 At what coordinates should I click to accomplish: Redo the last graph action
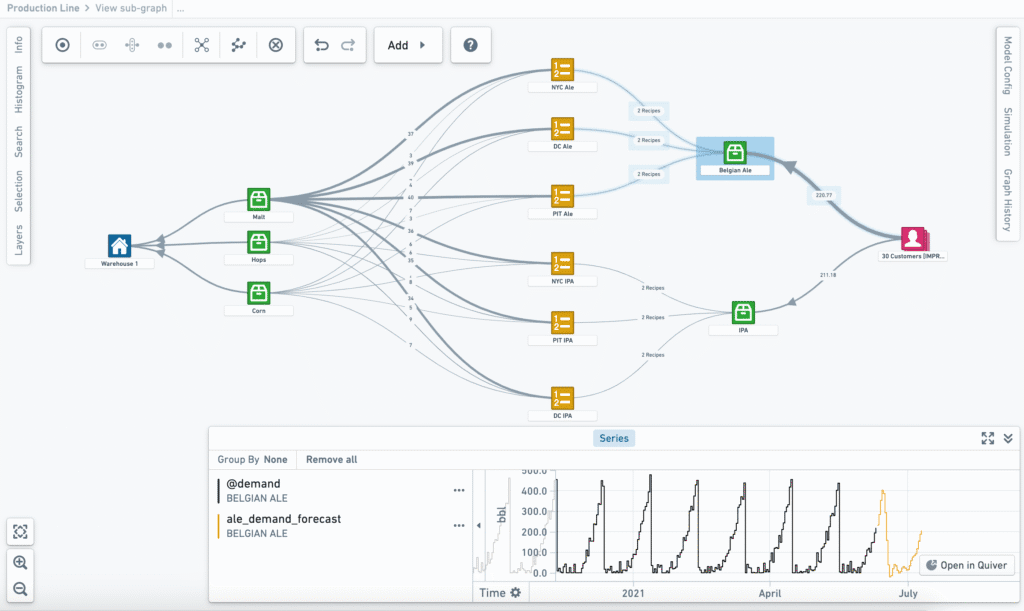[x=348, y=45]
